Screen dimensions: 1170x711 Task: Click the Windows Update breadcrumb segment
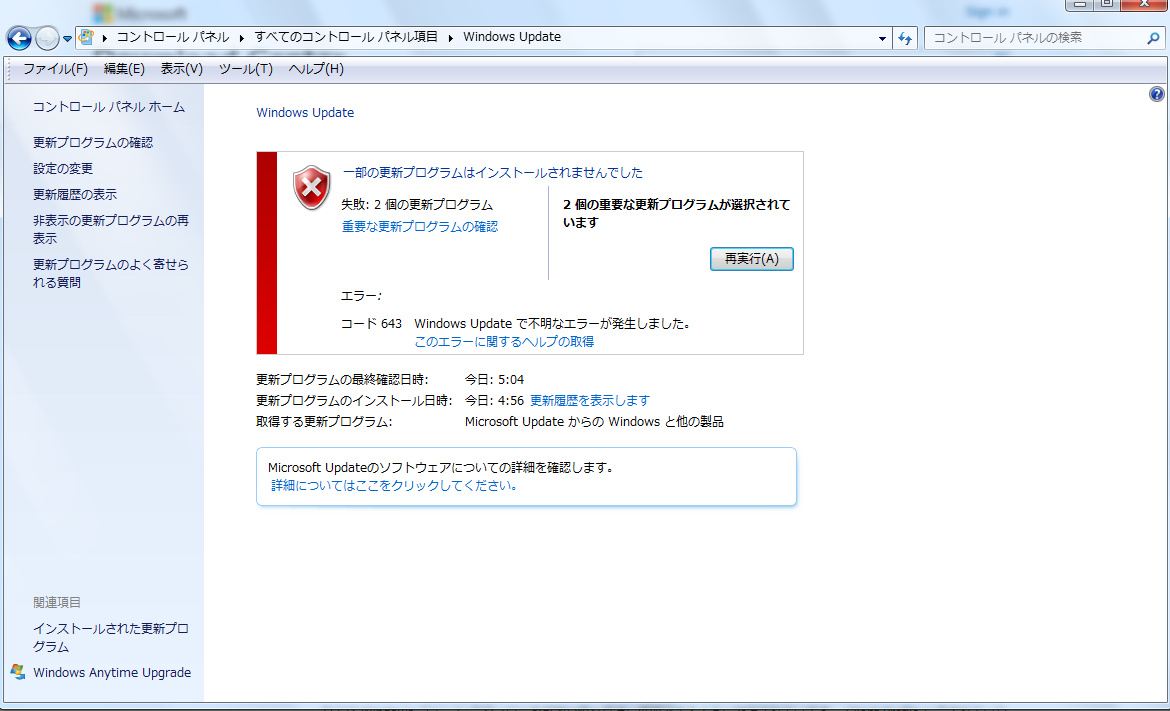click(x=512, y=37)
